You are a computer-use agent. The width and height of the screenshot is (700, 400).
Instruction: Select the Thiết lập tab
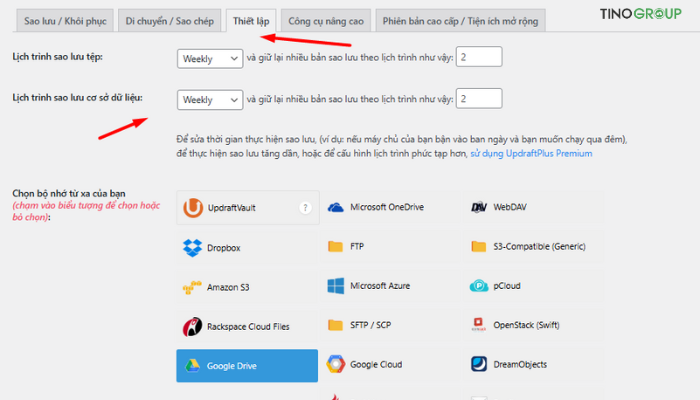pyautogui.click(x=251, y=21)
